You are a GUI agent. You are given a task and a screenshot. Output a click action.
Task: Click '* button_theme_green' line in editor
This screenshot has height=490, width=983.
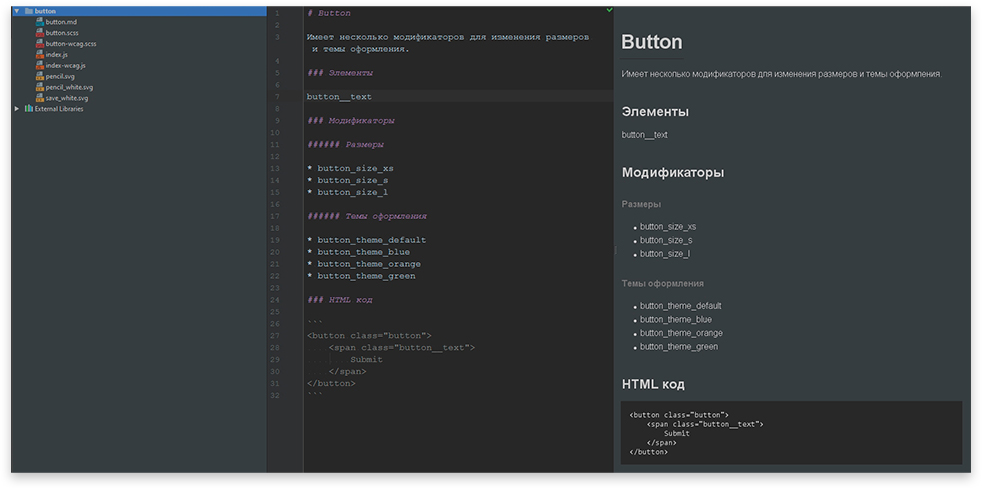coord(361,276)
